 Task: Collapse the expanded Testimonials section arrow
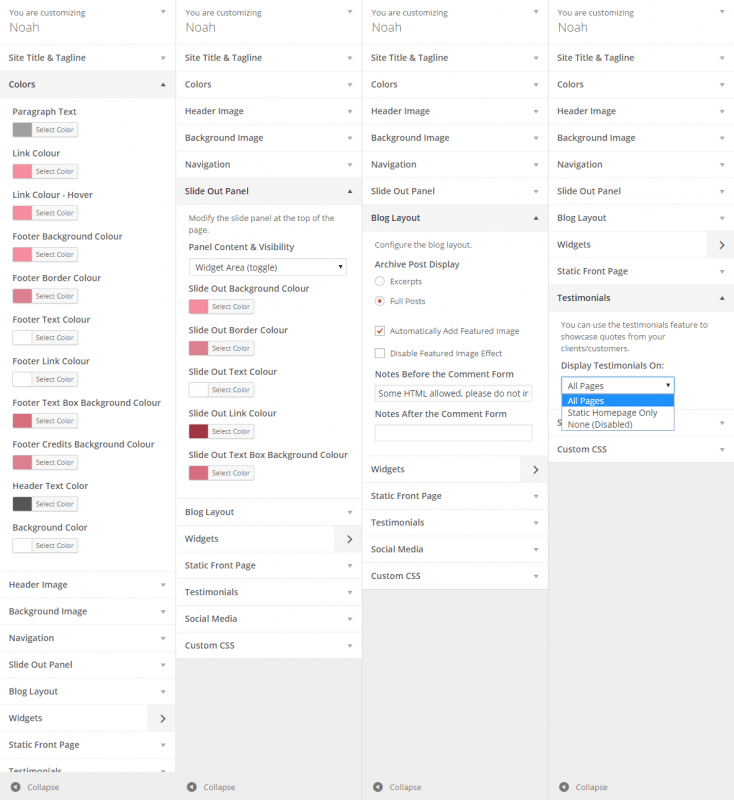tap(722, 298)
